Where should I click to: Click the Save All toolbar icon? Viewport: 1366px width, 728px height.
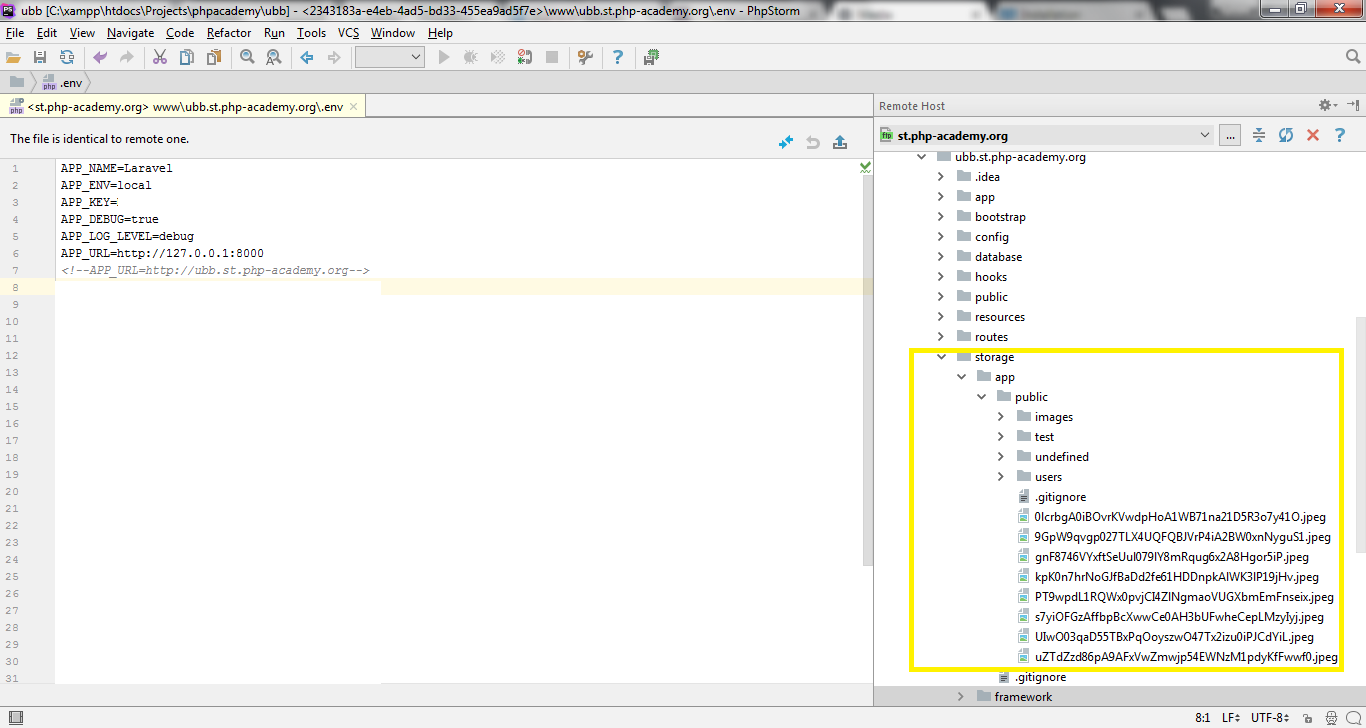[40, 58]
